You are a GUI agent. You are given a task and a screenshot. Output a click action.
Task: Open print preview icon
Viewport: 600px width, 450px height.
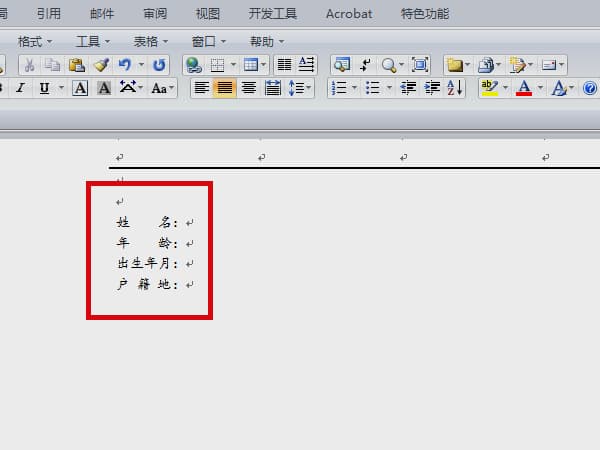(342, 65)
